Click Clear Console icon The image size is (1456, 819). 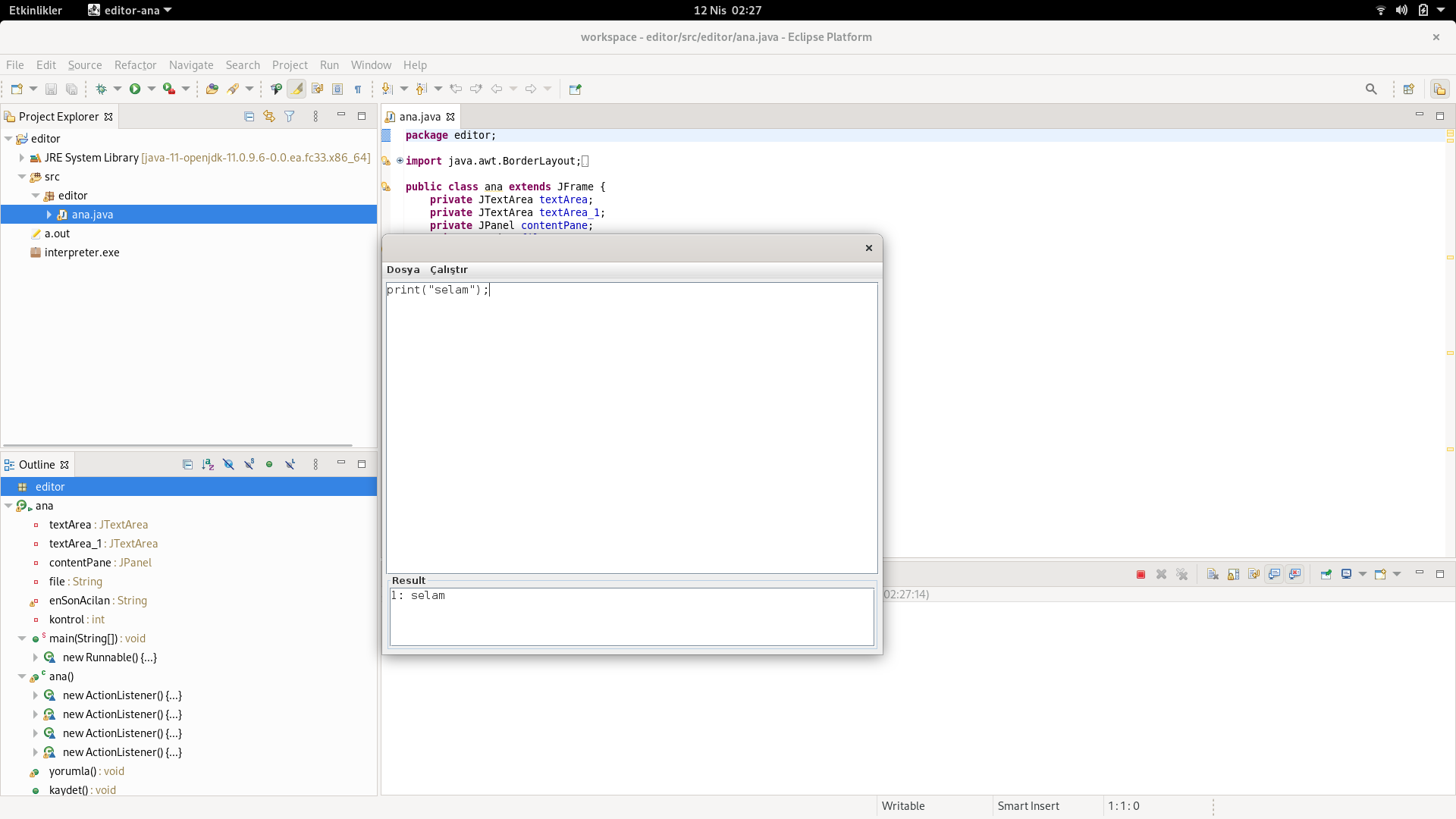click(x=1213, y=575)
